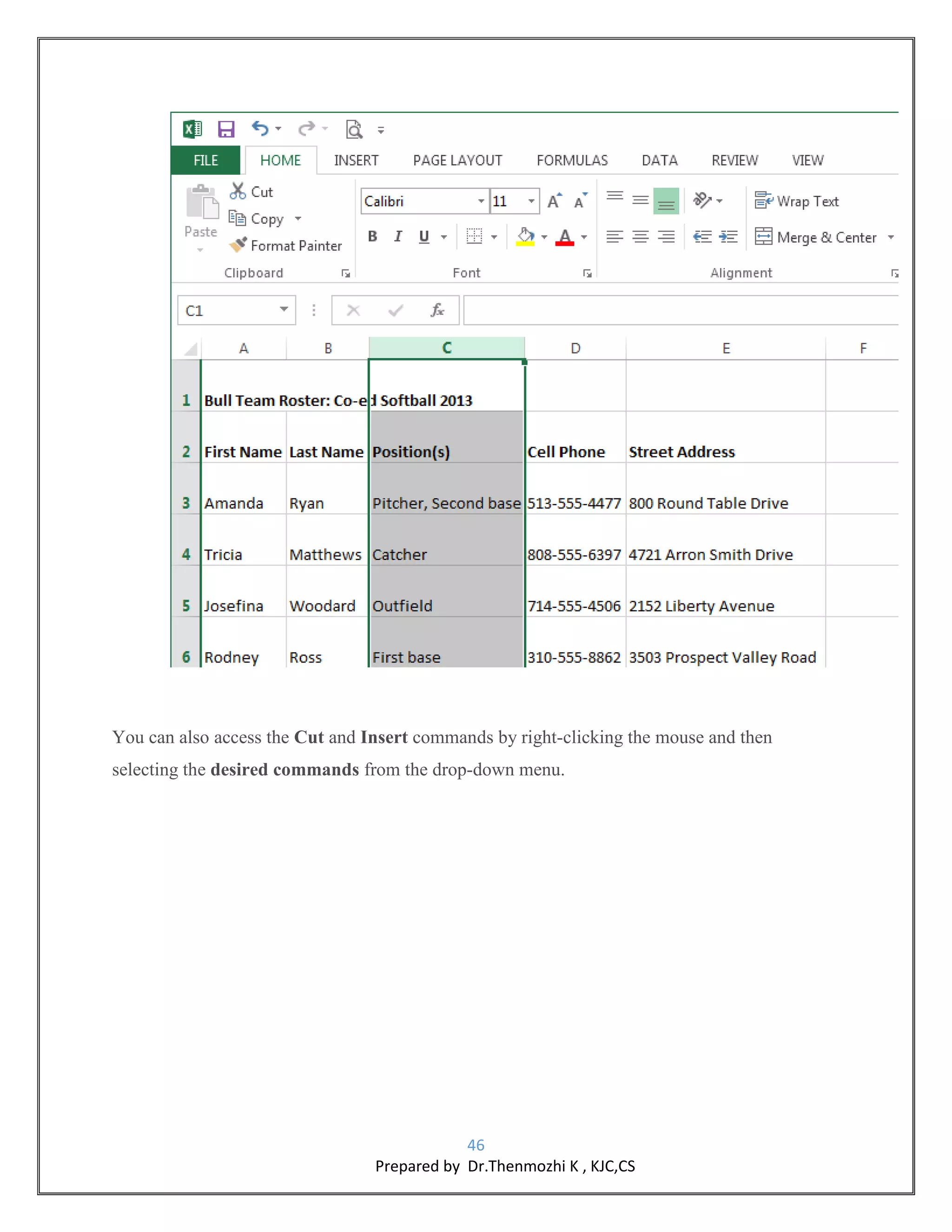The image size is (952, 1232).
Task: Expand the Paste options arrow
Action: [x=200, y=249]
